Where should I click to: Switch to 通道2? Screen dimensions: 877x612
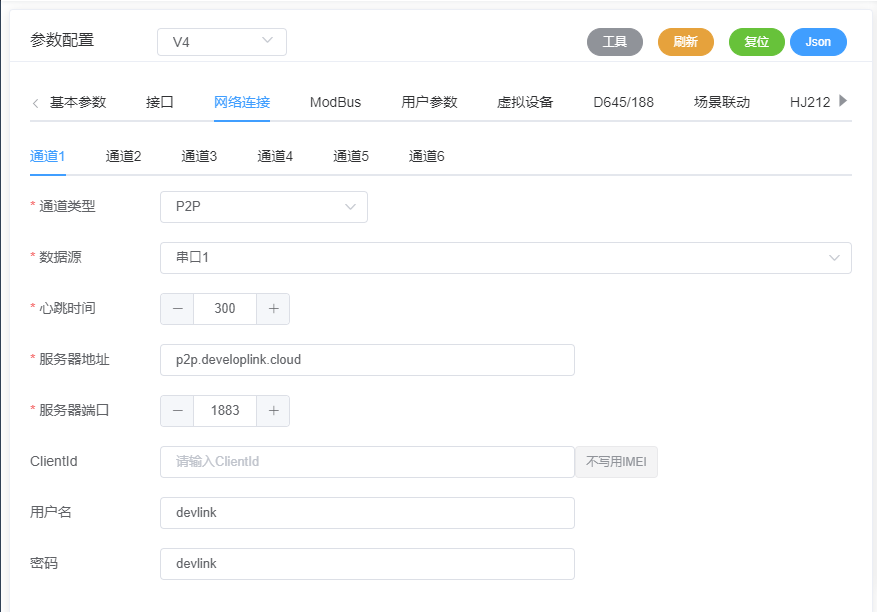pos(122,156)
